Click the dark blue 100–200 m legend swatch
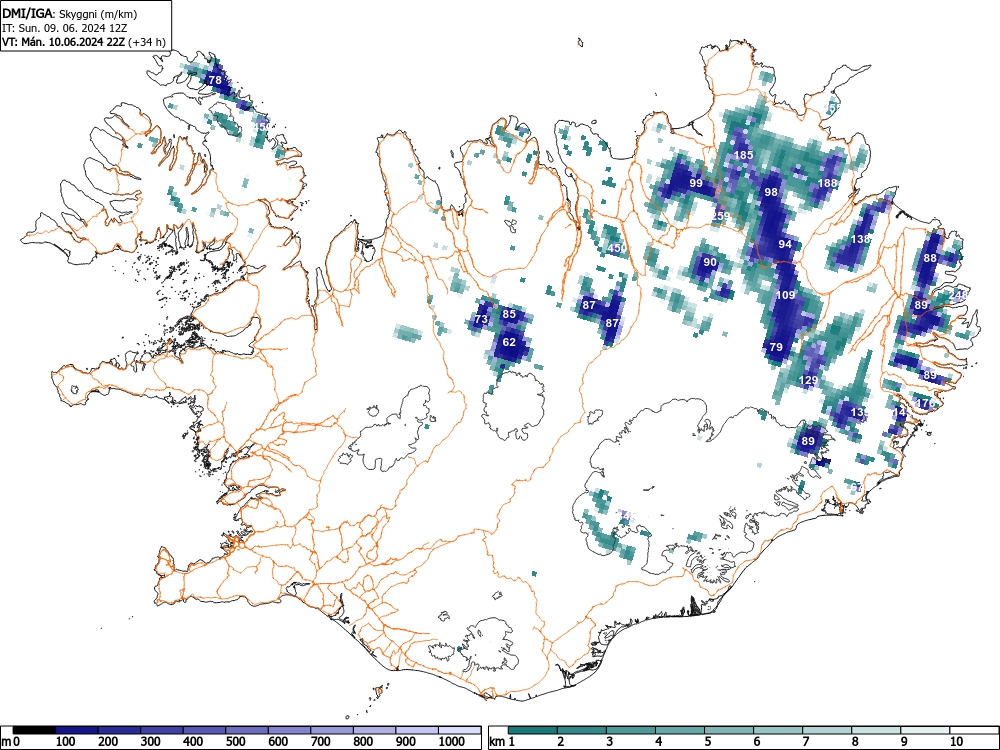 (77, 730)
